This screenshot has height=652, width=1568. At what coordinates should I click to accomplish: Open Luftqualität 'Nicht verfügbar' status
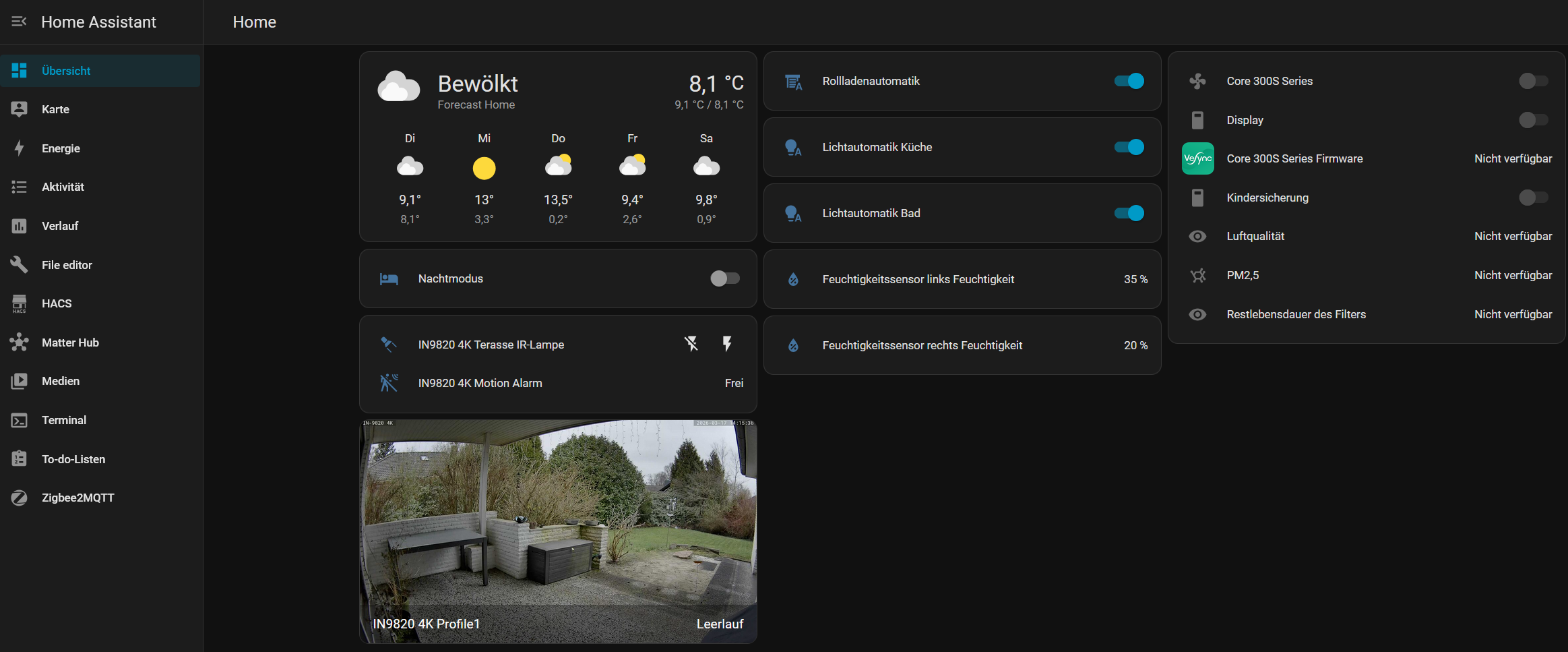(1513, 236)
